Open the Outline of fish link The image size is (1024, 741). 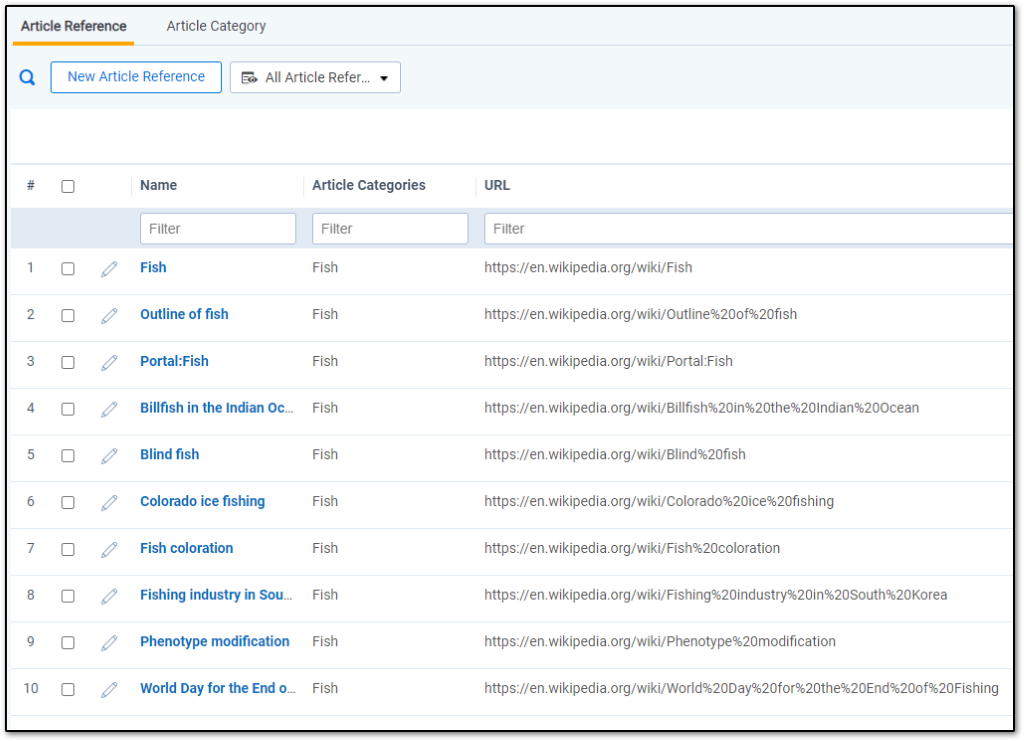tap(184, 315)
